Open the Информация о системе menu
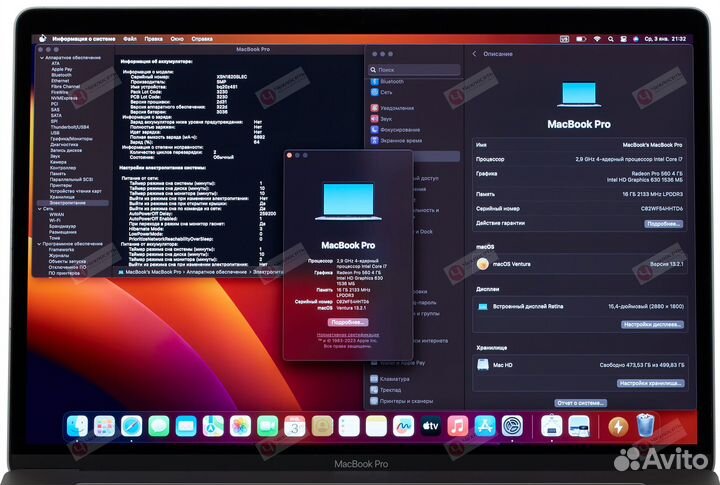The image size is (720, 485). [x=84, y=39]
